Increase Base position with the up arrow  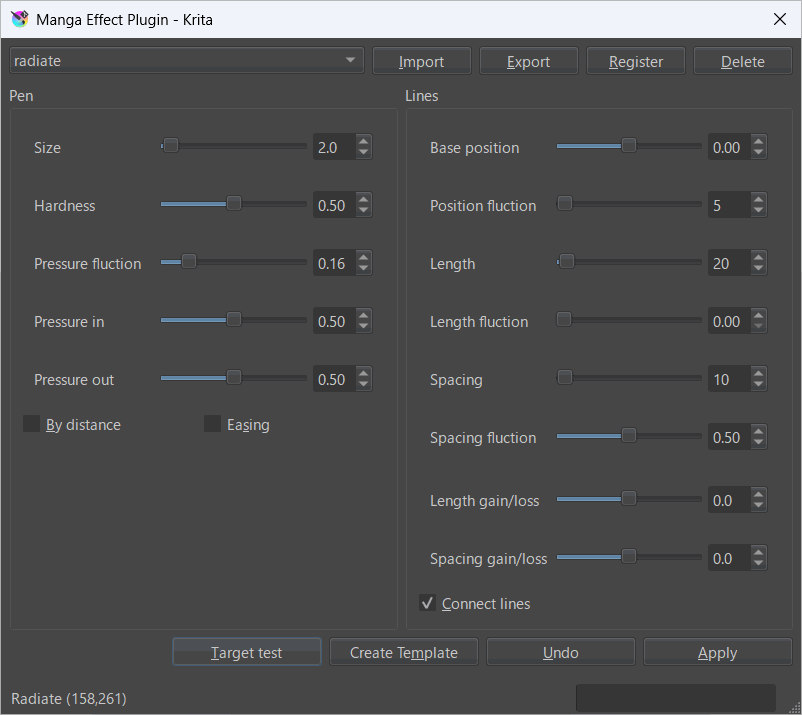pyautogui.click(x=759, y=141)
